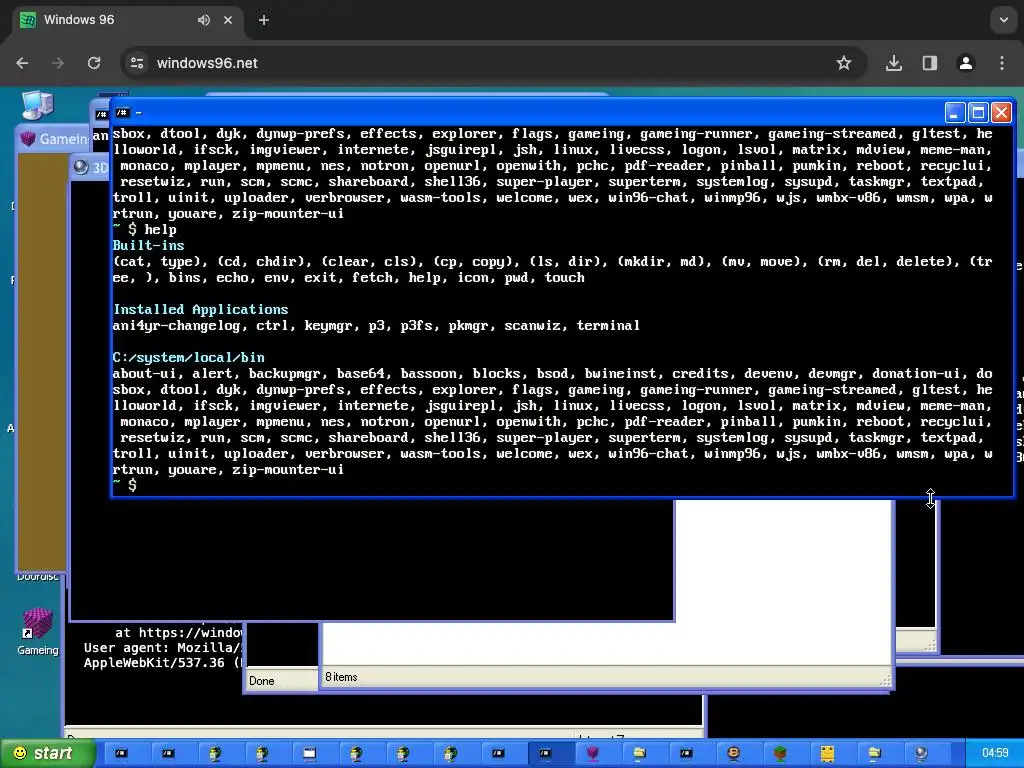Image resolution: width=1024 pixels, height=768 pixels.
Task: Click the 'C:/system/local/bin' heading
Action: coord(189,357)
